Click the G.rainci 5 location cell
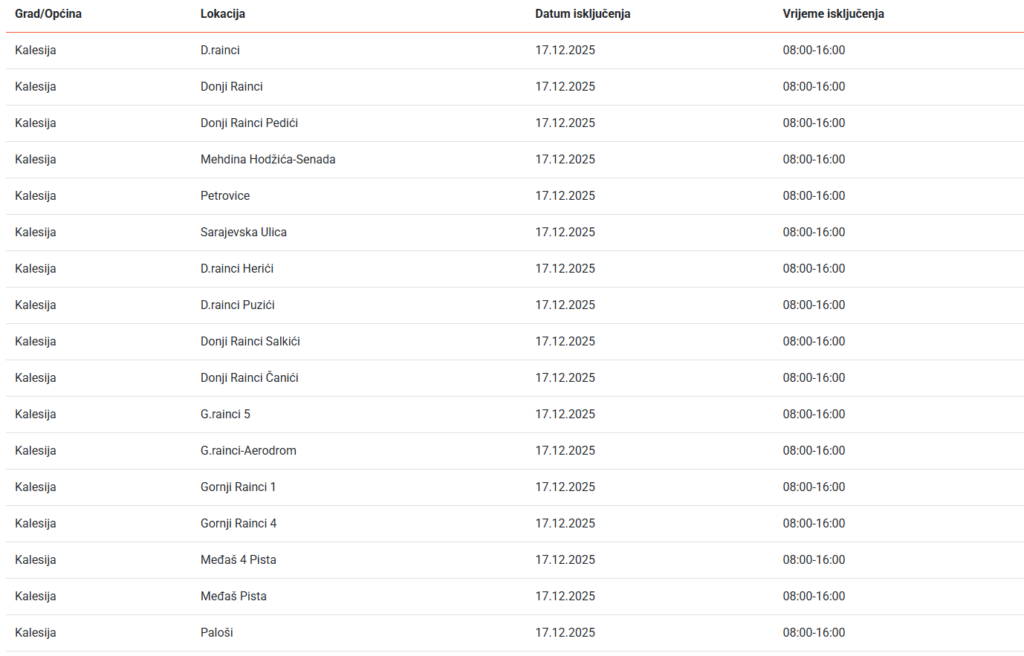Viewport: 1024px width, 656px height. 225,414
